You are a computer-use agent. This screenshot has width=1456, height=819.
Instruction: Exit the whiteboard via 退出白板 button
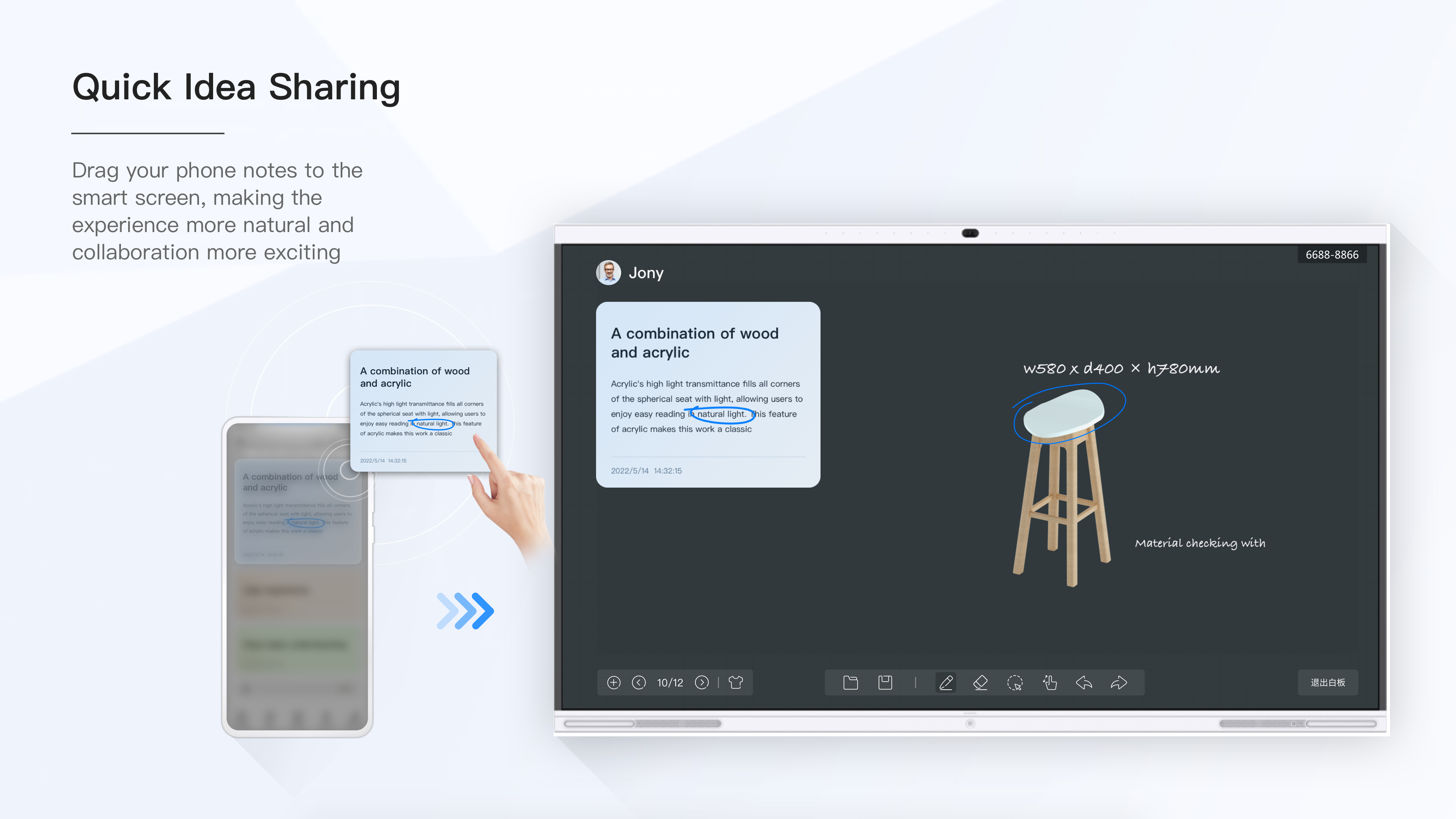click(x=1328, y=682)
